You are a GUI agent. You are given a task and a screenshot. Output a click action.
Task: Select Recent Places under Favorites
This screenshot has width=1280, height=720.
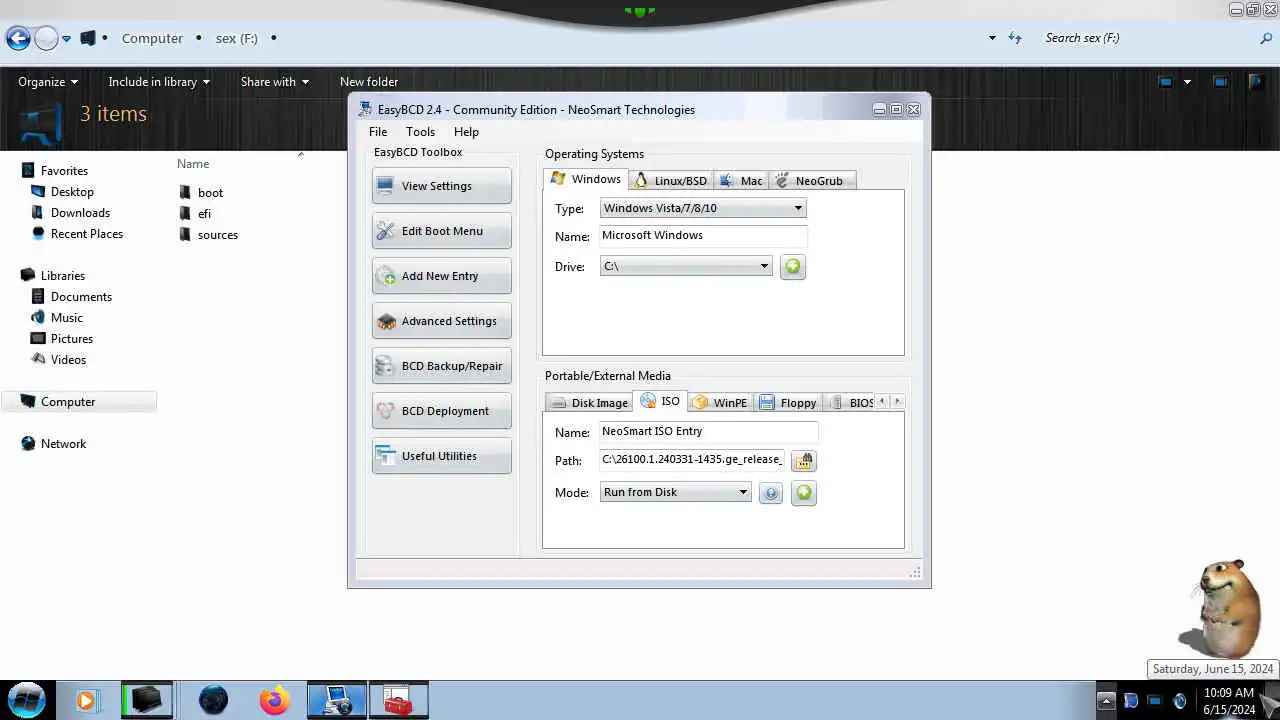point(87,234)
